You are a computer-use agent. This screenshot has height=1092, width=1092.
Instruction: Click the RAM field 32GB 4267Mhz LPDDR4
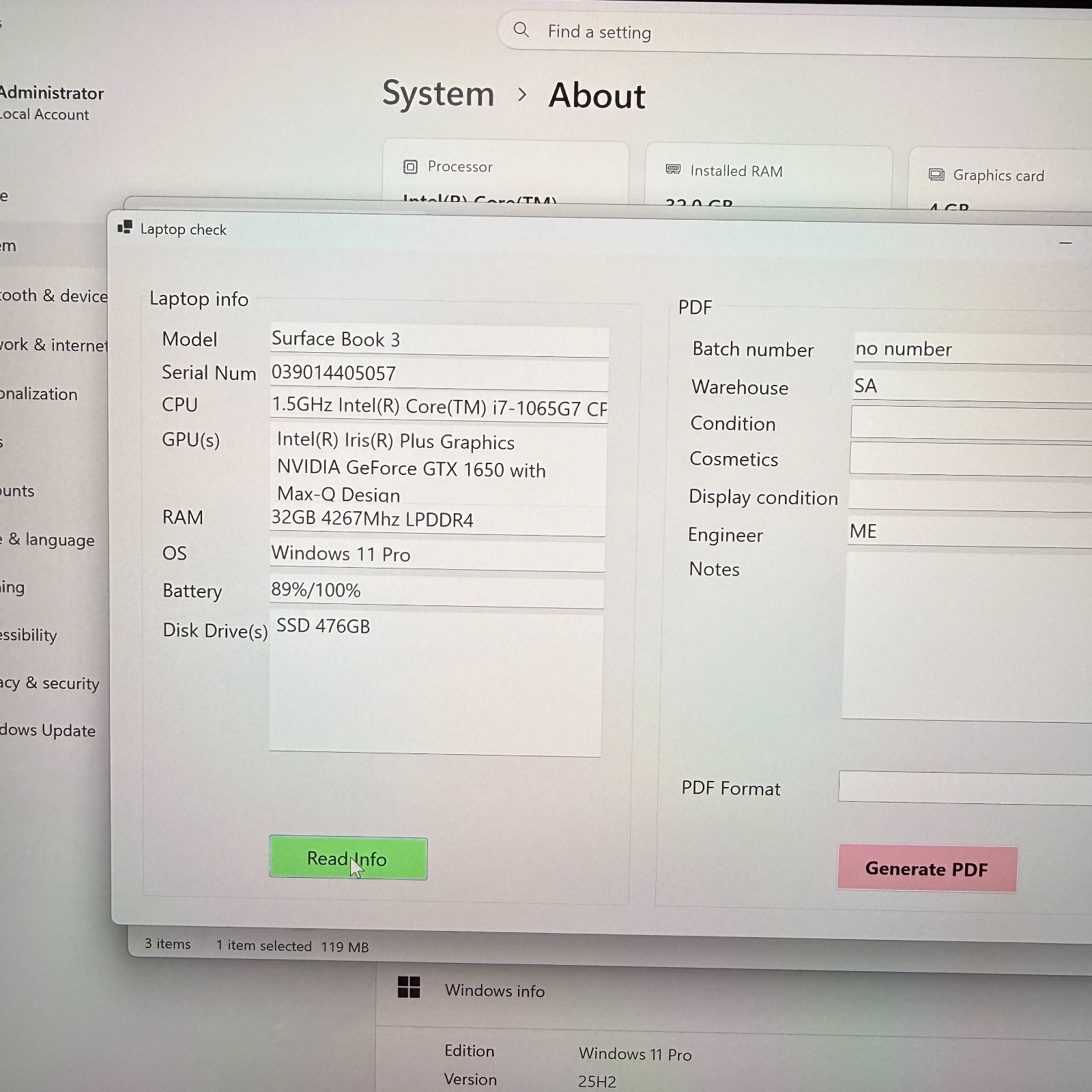tap(437, 520)
